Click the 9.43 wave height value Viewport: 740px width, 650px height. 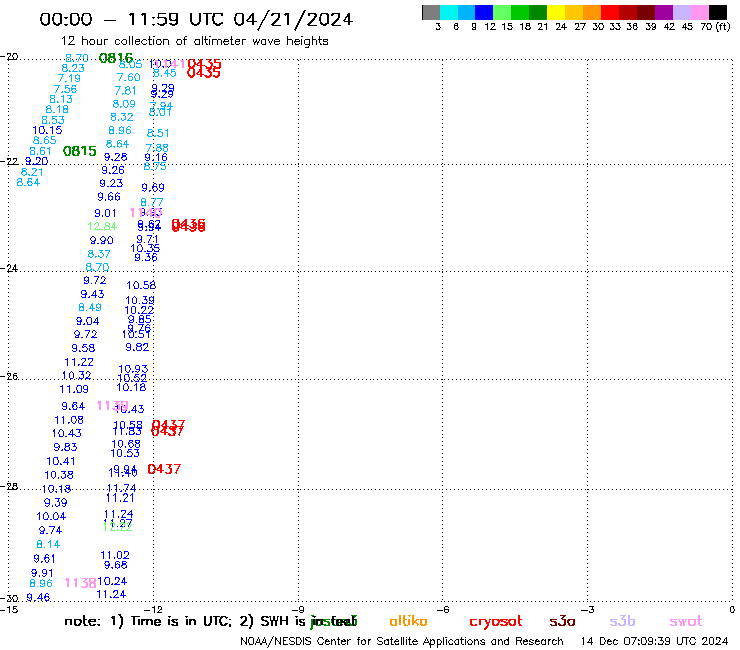(92, 295)
